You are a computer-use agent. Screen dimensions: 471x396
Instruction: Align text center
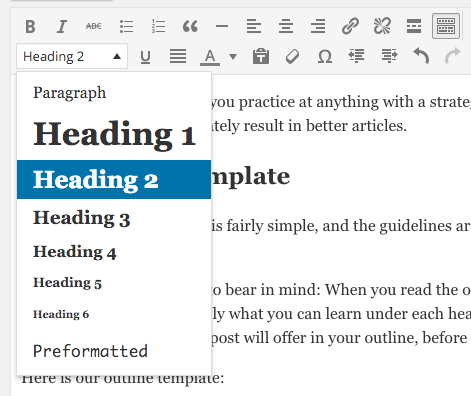point(286,26)
